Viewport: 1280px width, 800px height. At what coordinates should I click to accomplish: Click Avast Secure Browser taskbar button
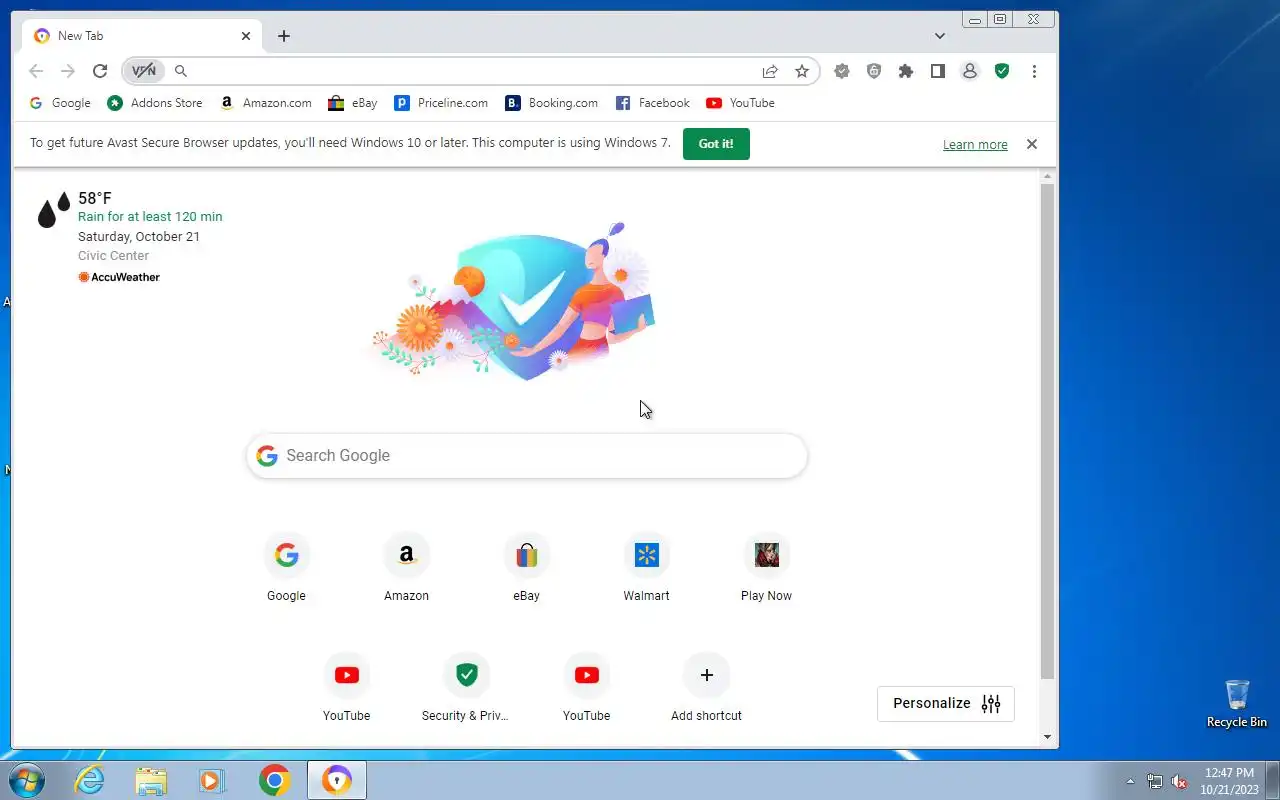point(337,780)
